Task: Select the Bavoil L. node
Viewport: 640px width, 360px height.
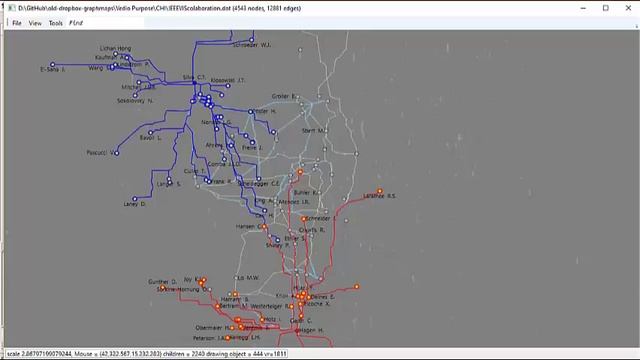Action: pos(151,133)
